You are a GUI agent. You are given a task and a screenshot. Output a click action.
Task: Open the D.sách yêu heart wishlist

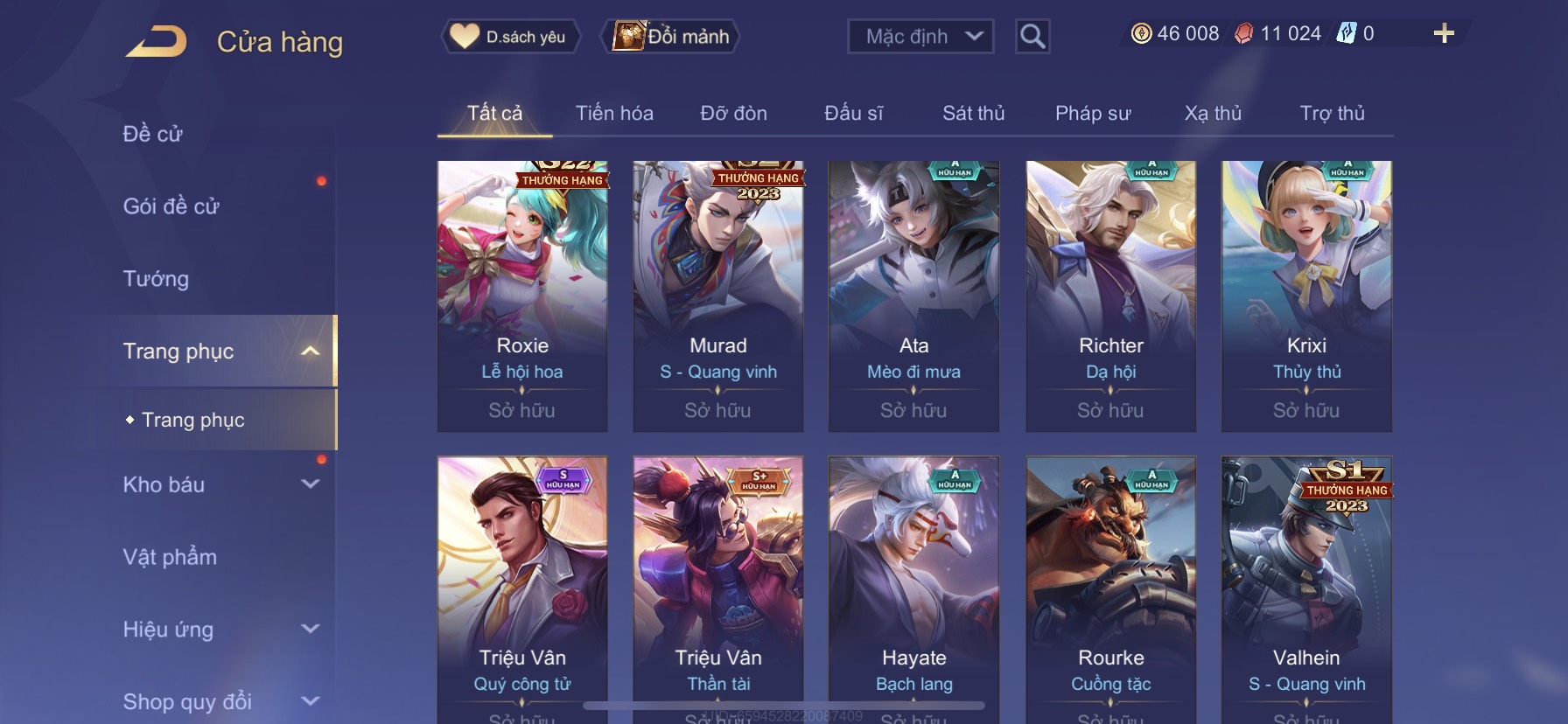(x=509, y=37)
